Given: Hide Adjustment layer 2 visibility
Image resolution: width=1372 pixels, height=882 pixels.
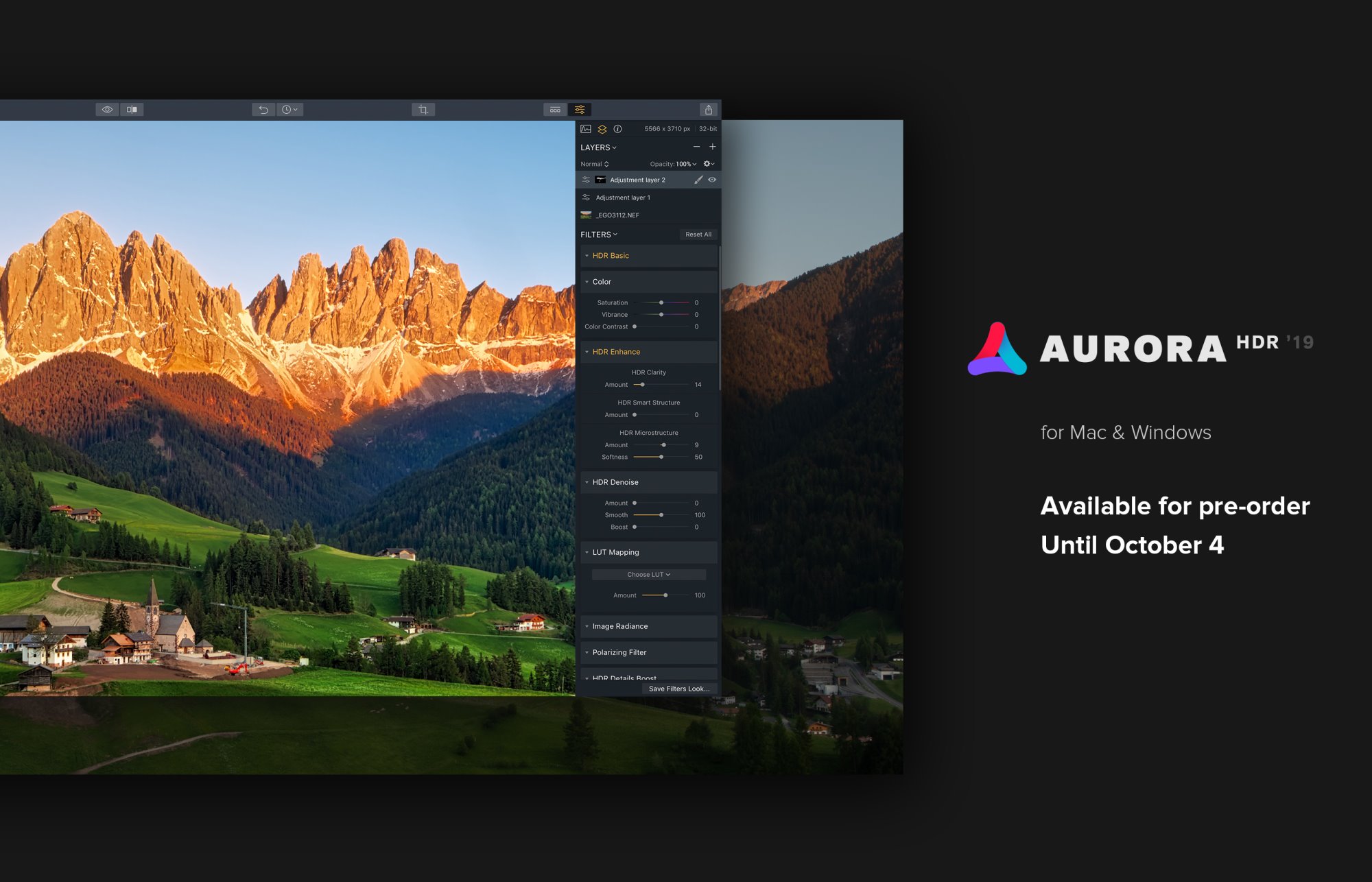Looking at the screenshot, I should (x=712, y=180).
